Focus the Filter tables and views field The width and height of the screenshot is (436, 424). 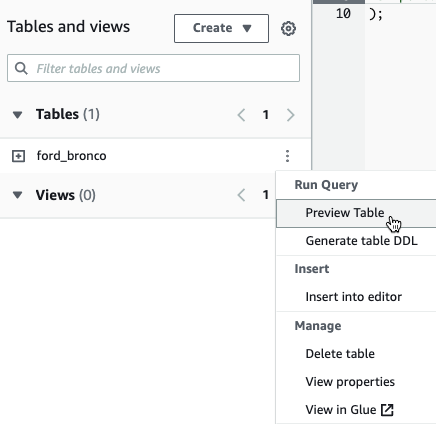pyautogui.click(x=153, y=68)
